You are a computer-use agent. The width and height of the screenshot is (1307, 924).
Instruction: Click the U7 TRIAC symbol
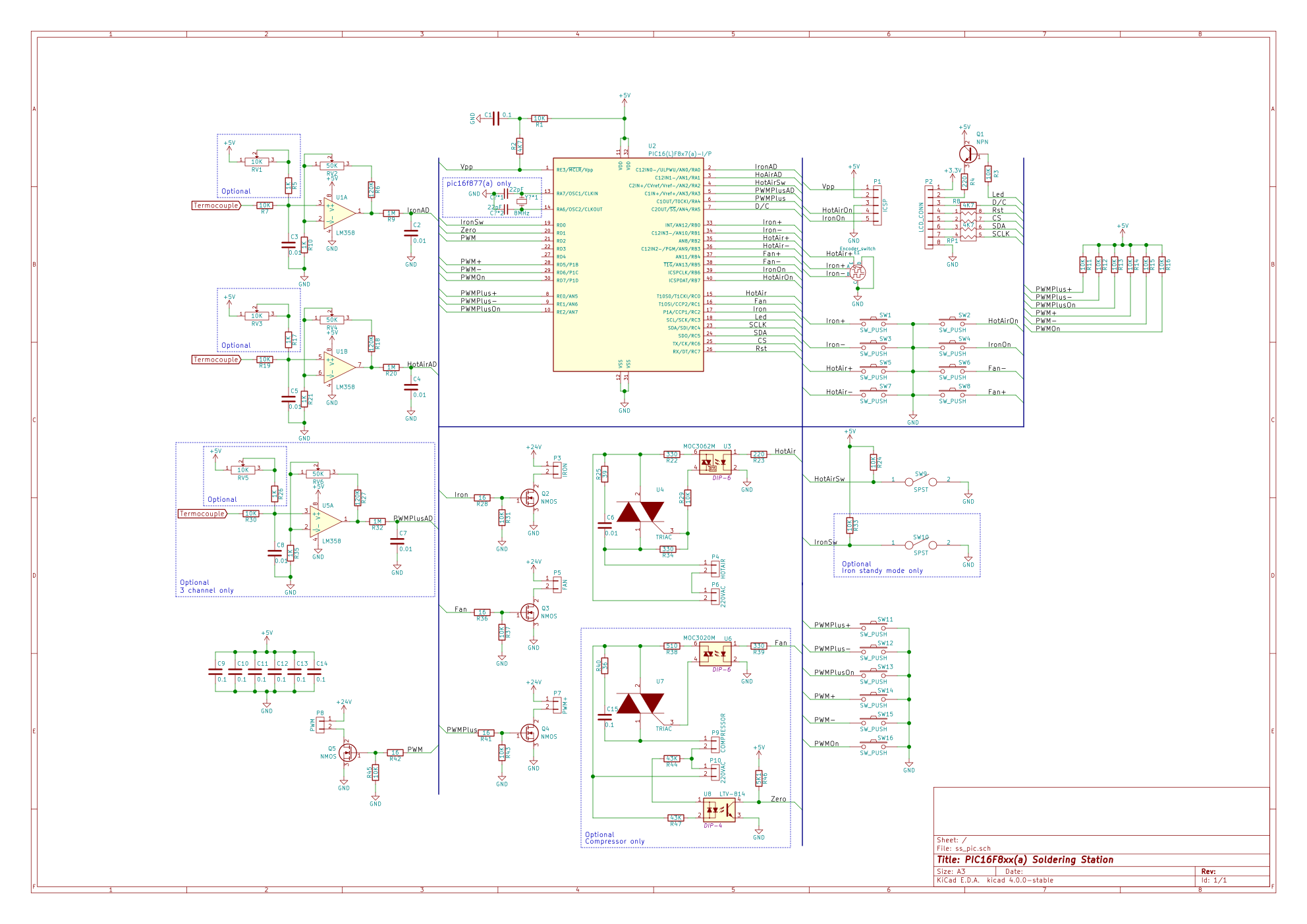640,703
